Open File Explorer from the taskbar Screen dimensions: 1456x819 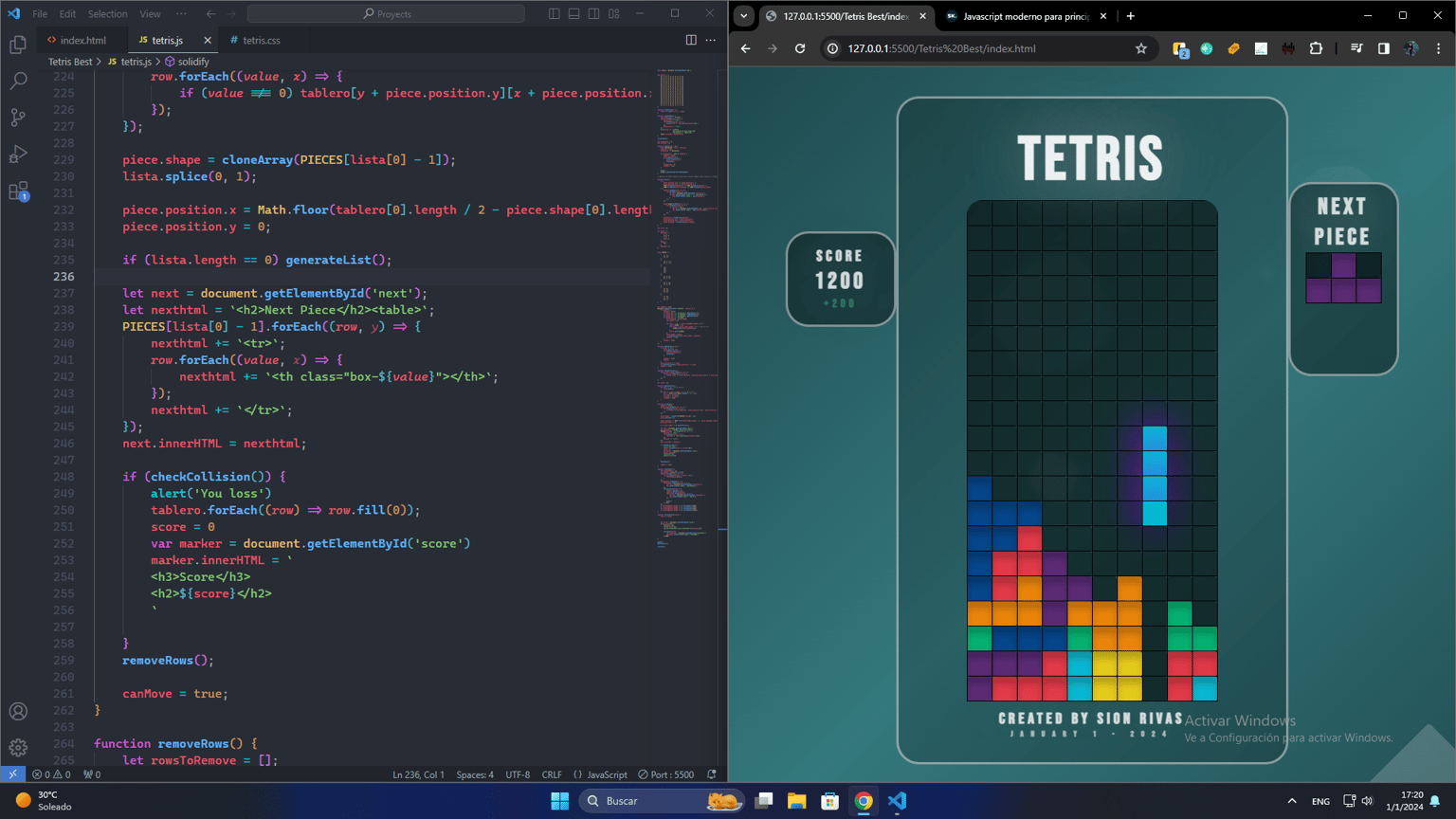pyautogui.click(x=796, y=801)
